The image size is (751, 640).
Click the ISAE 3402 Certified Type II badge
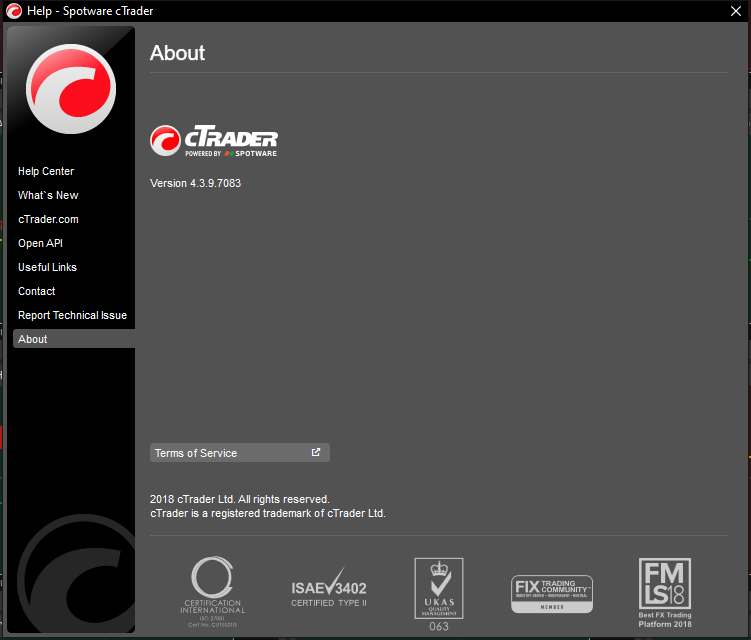click(x=329, y=588)
